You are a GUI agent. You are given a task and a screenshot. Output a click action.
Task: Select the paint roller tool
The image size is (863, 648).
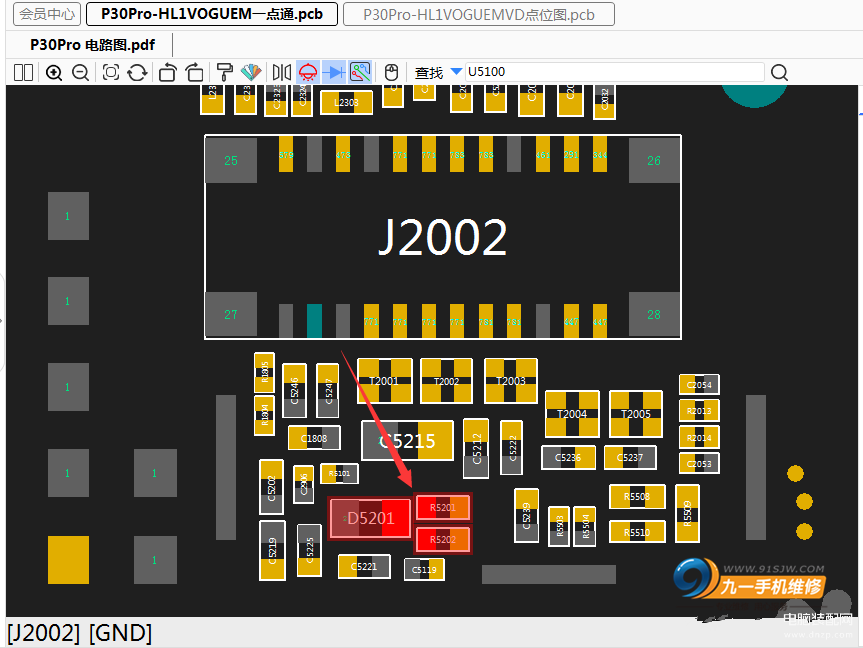pyautogui.click(x=224, y=72)
